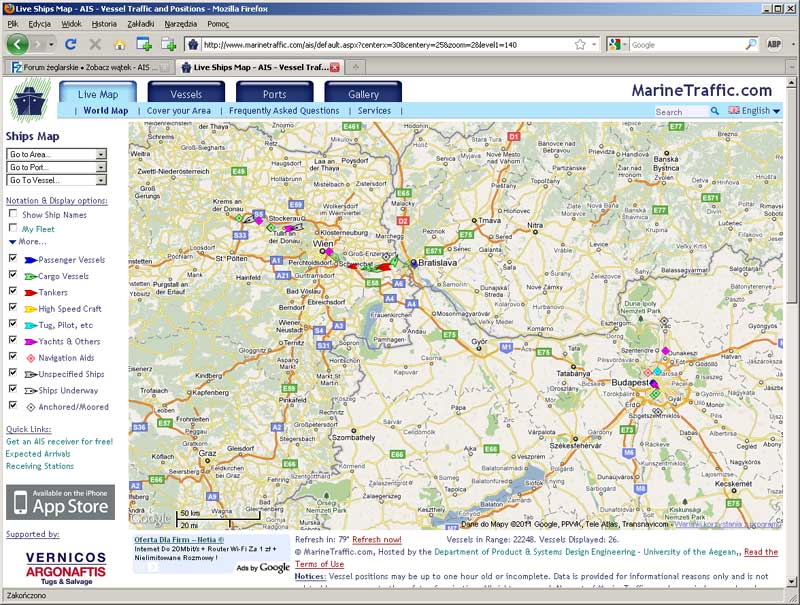
Task: Open the English language dropdown
Action: (755, 111)
